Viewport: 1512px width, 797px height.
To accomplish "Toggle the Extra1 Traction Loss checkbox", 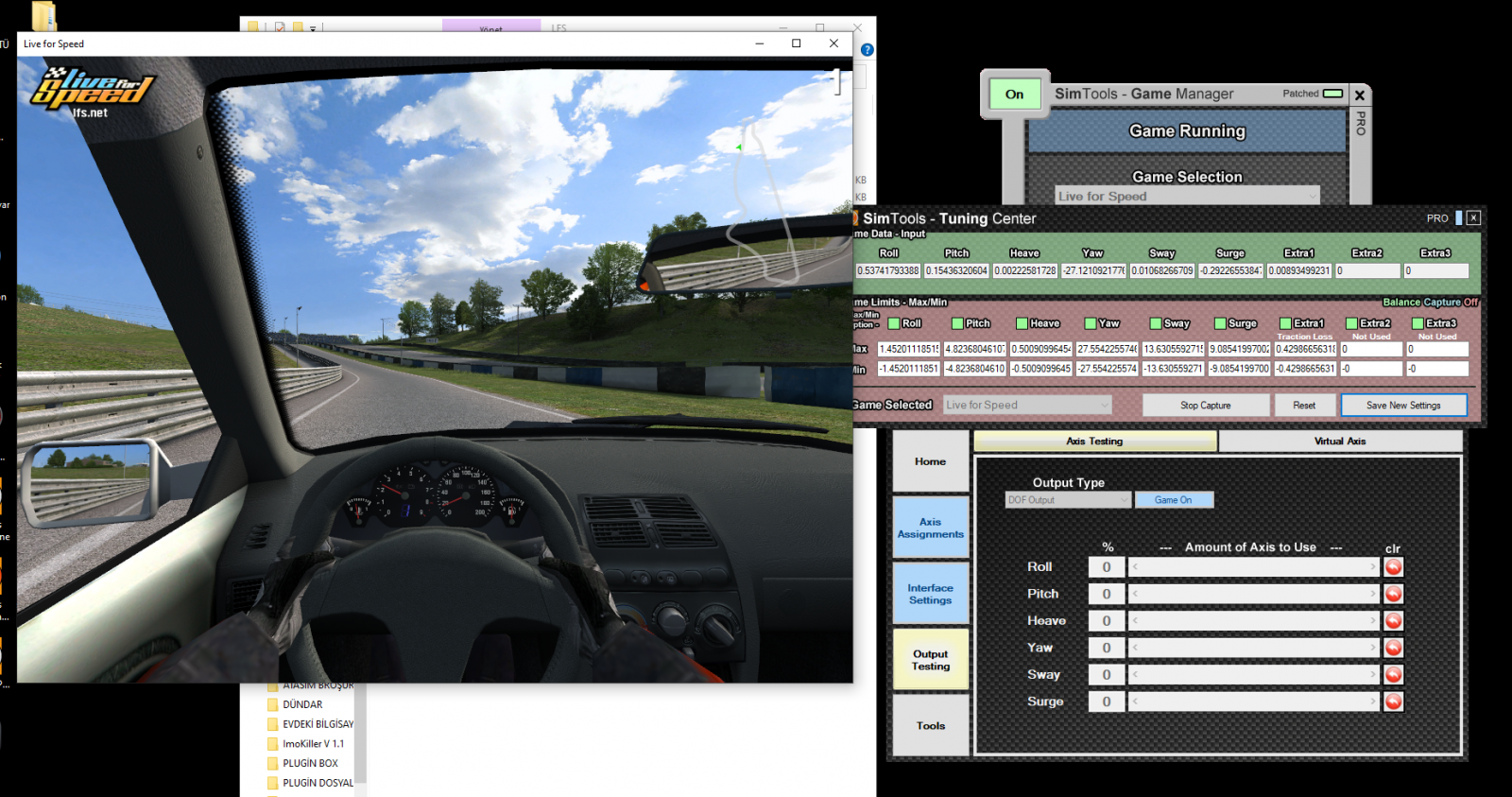I will [x=1285, y=323].
